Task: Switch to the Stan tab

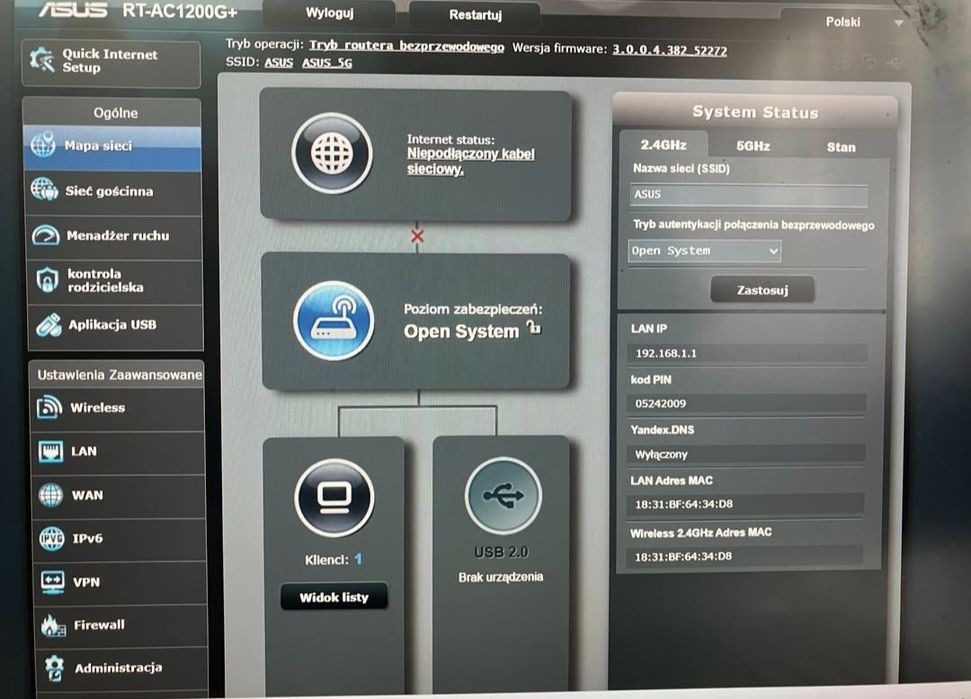Action: (x=841, y=147)
